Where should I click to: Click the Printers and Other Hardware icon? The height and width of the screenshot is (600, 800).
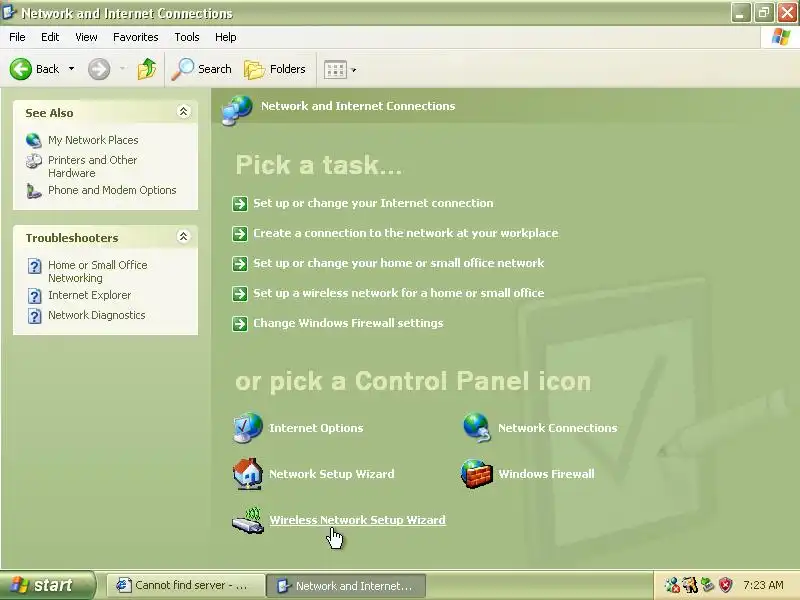point(34,161)
